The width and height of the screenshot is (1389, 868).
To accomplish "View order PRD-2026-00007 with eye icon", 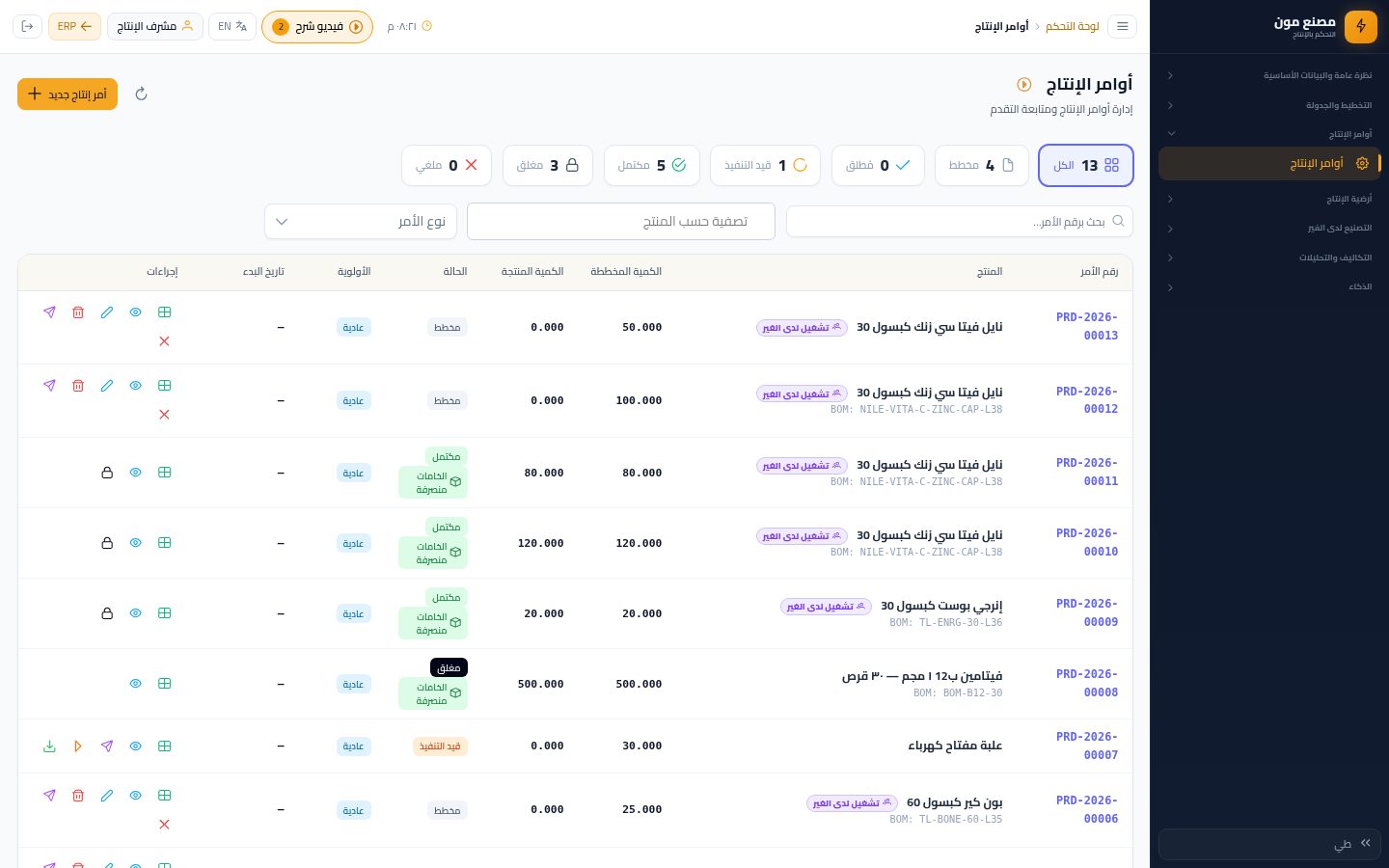I will click(x=136, y=746).
